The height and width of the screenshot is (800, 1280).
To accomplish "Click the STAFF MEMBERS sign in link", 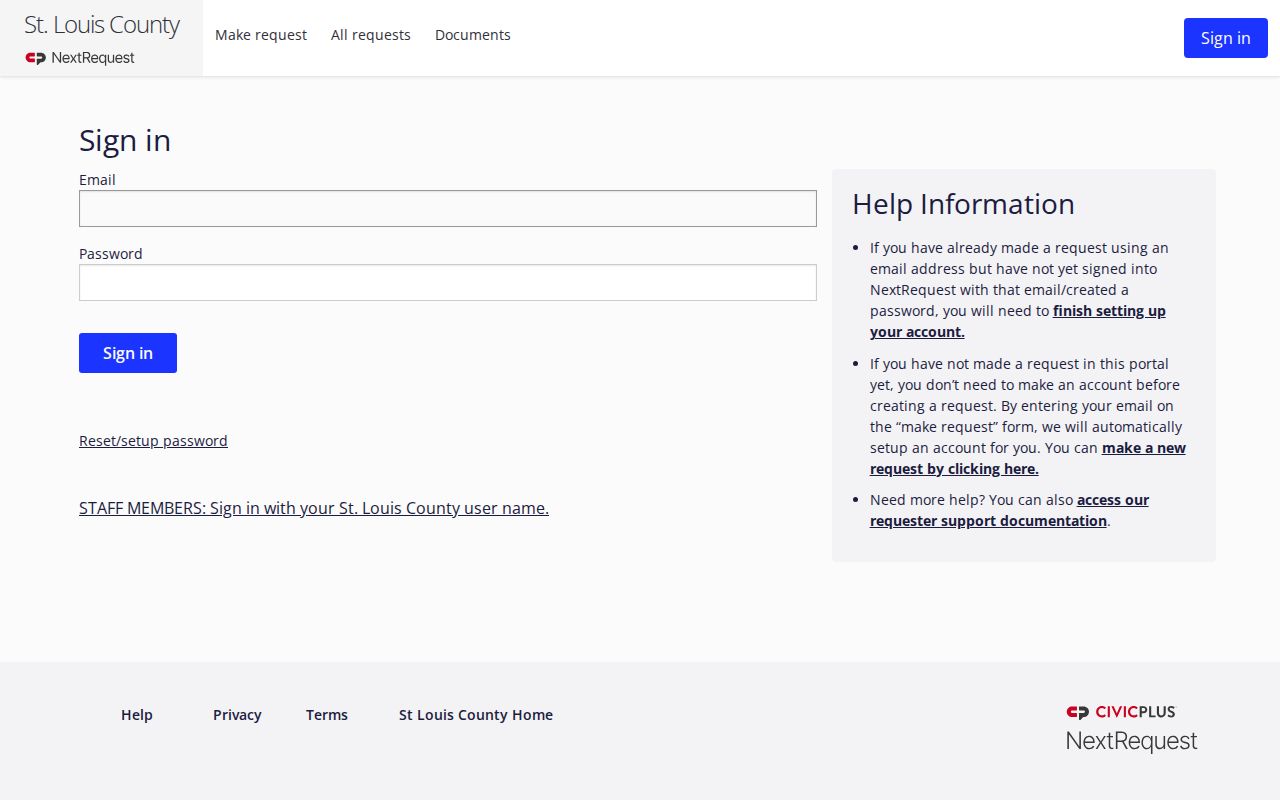I will [314, 508].
